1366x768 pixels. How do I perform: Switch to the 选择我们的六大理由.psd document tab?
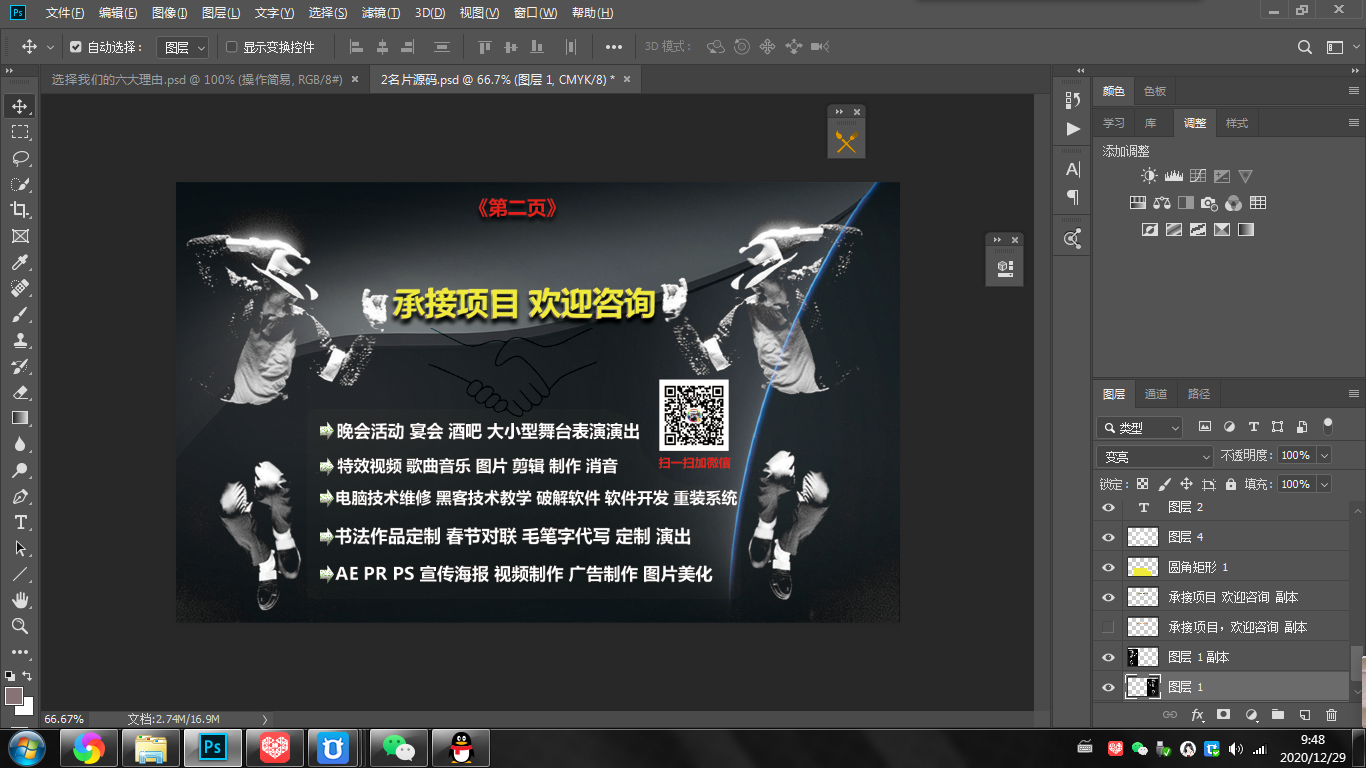[196, 79]
